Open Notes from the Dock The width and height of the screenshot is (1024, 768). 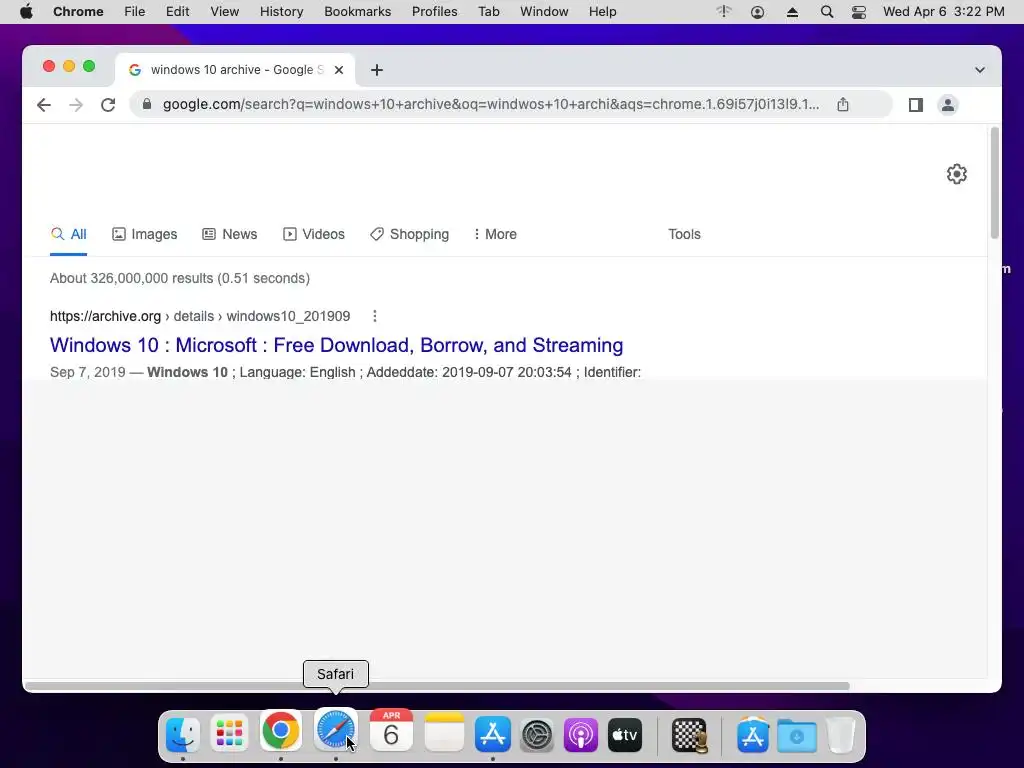(444, 733)
